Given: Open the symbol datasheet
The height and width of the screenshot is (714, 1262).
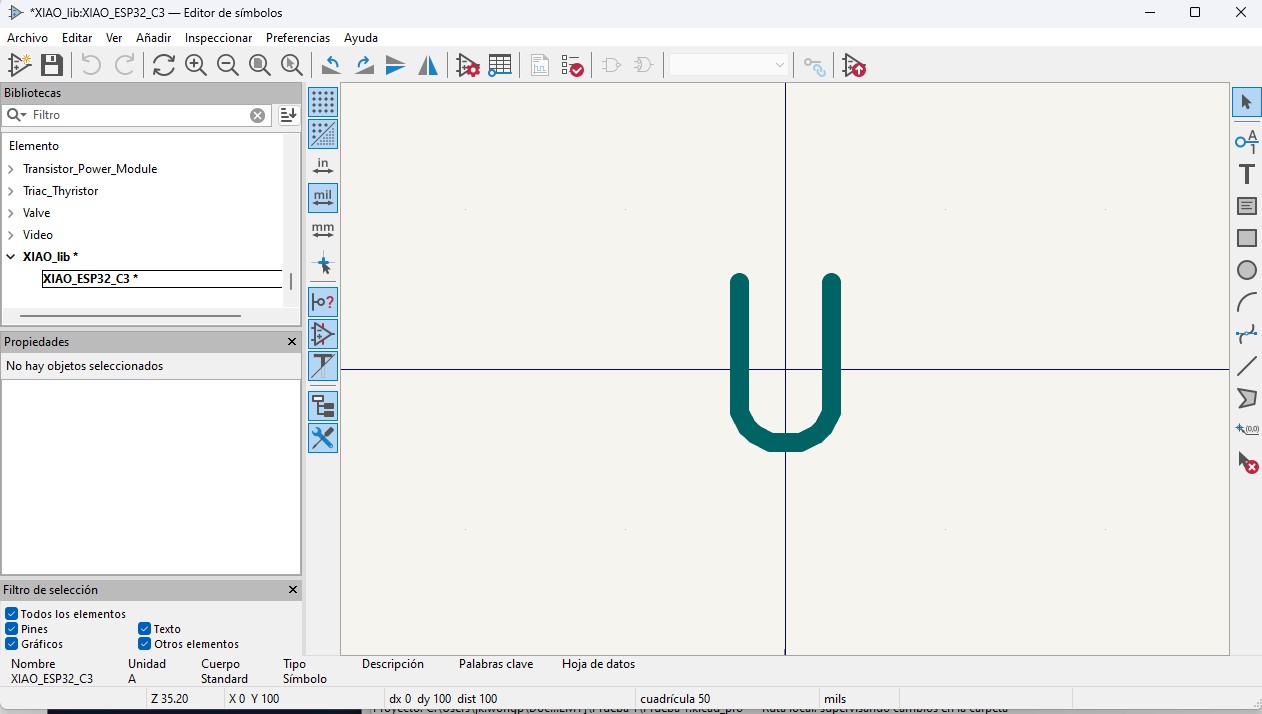Looking at the screenshot, I should [x=540, y=65].
